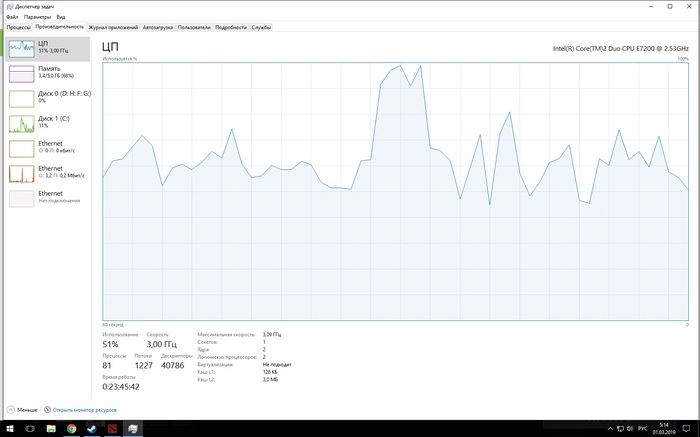Select Диск 0 (D: H: F: G:) in sidebar
700x437 pixels.
click(46, 97)
